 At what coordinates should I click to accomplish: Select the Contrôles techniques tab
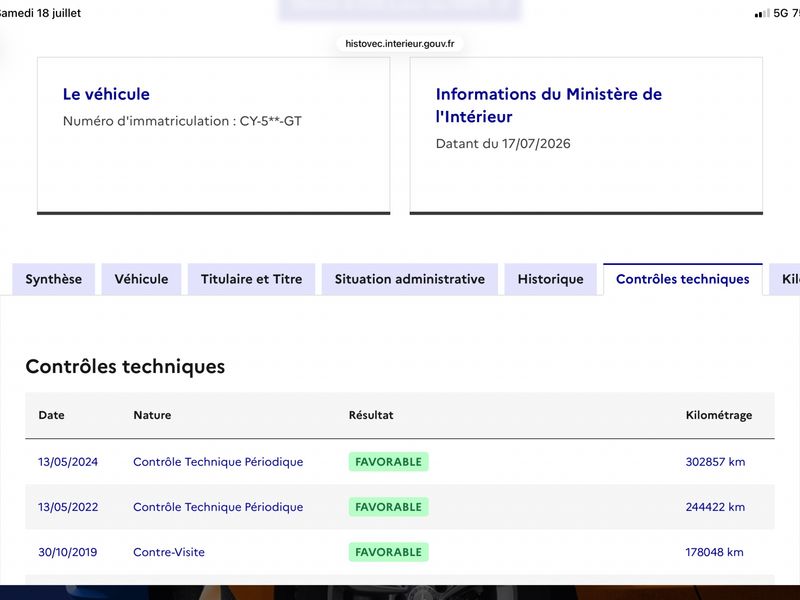click(683, 279)
